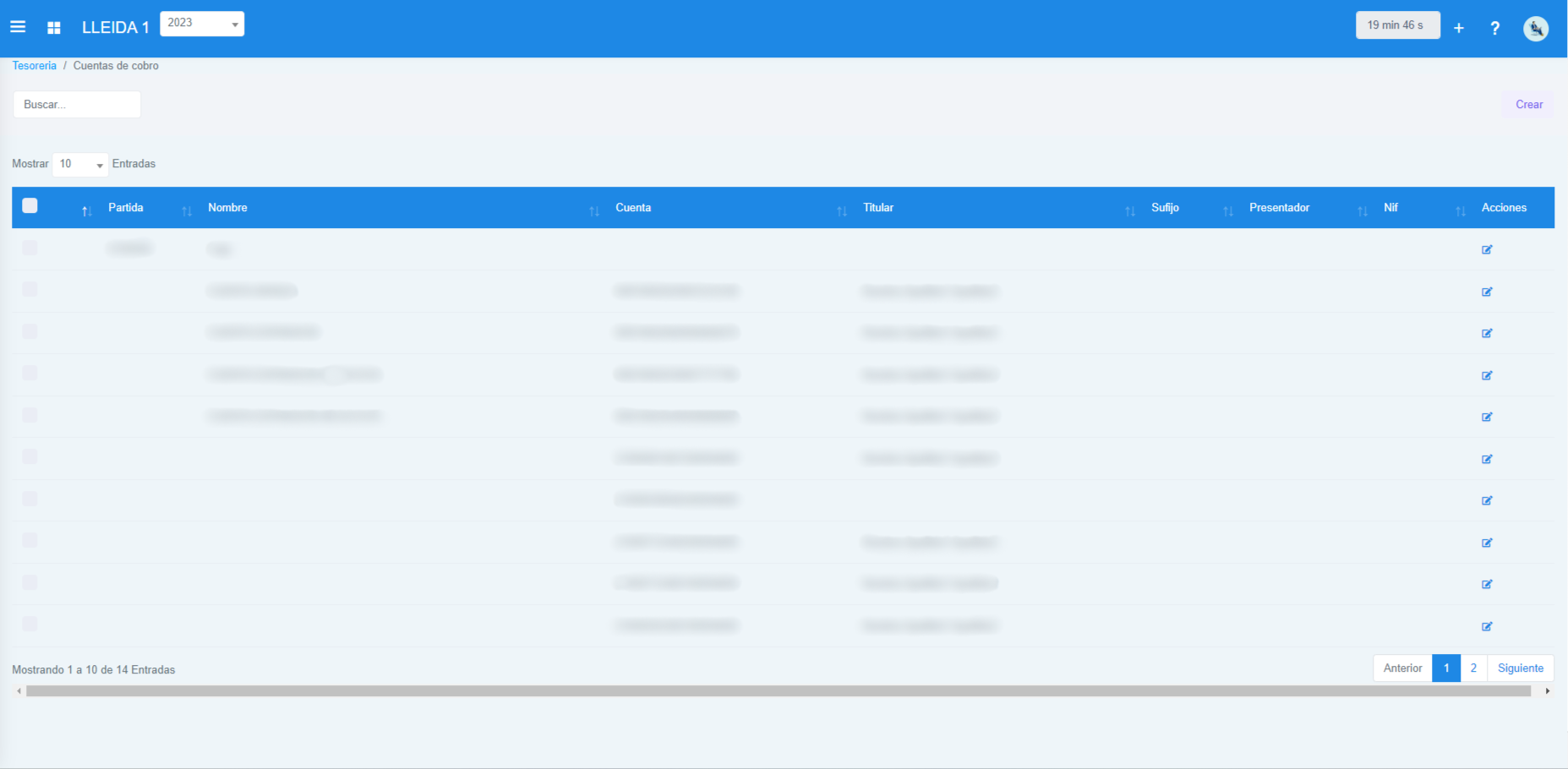Open help question mark icon

(x=1495, y=28)
